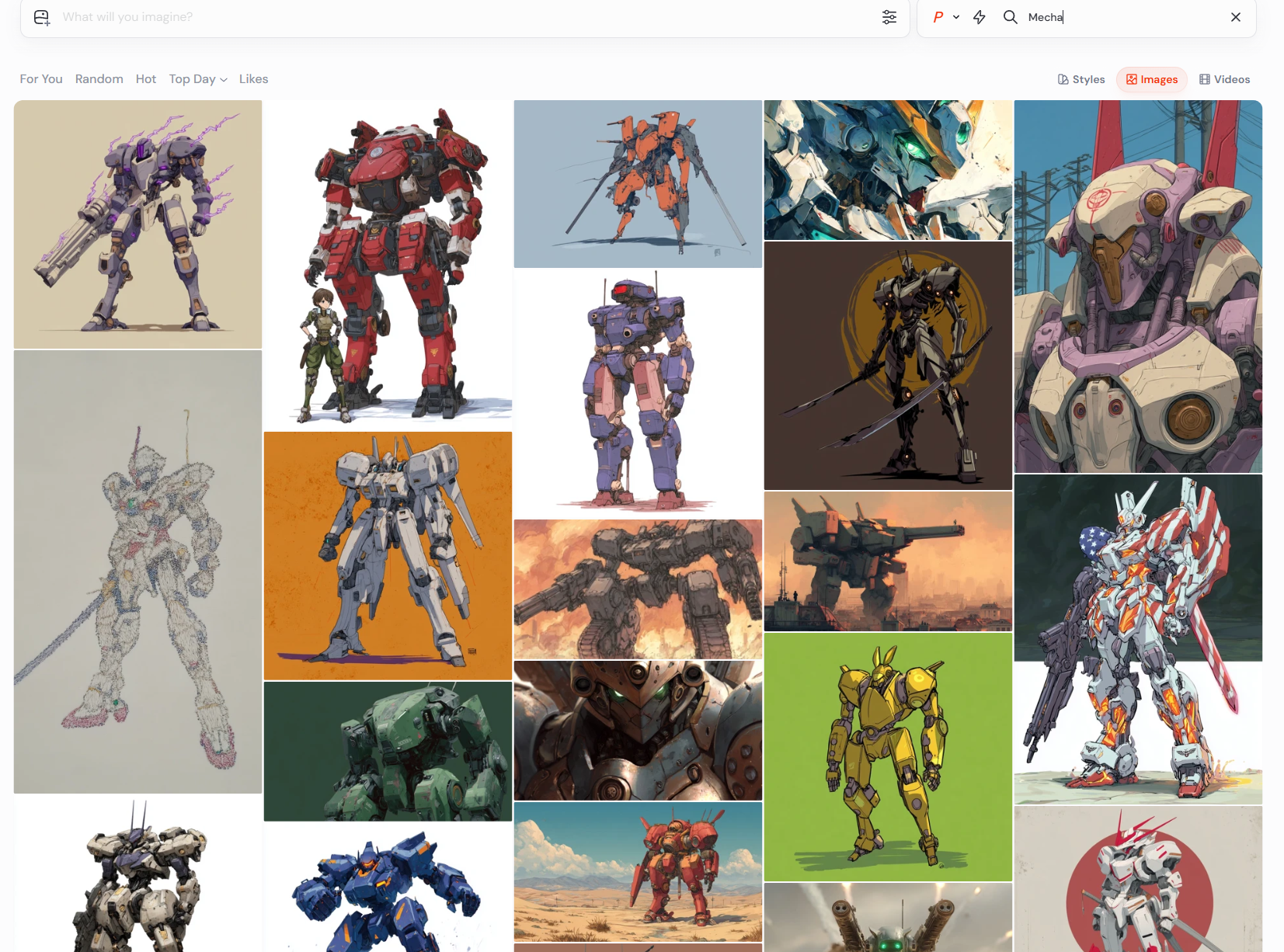This screenshot has height=952, width=1284.
Task: Select the Images filter
Action: [1152, 79]
